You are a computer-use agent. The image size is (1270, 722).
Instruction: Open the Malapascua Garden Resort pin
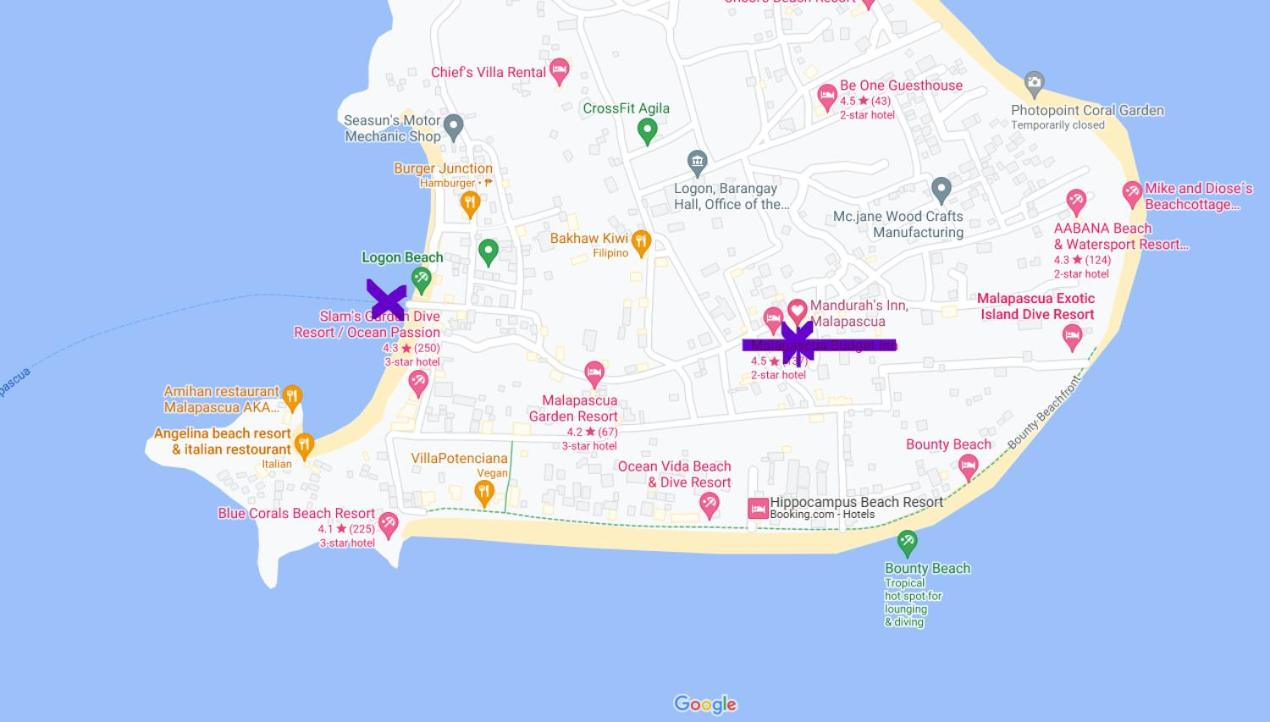[594, 375]
